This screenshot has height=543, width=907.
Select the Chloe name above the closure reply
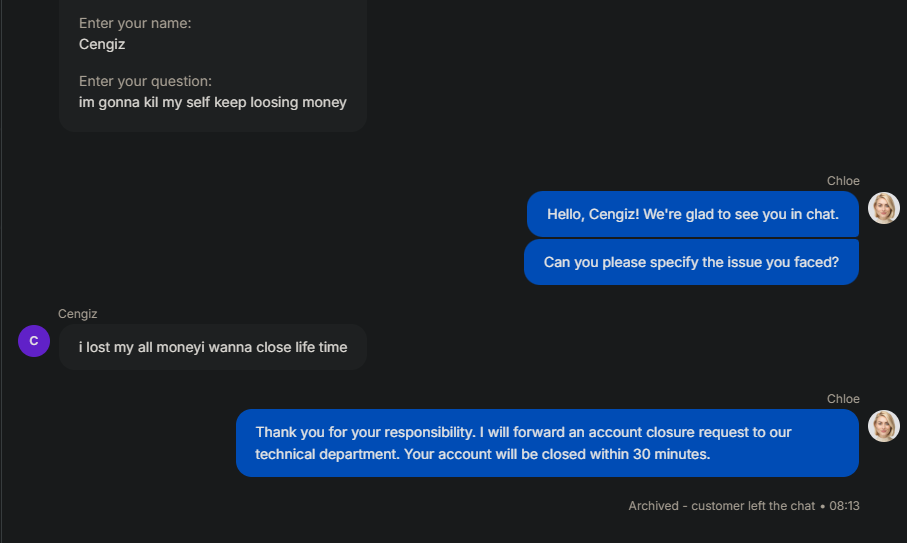(x=843, y=399)
